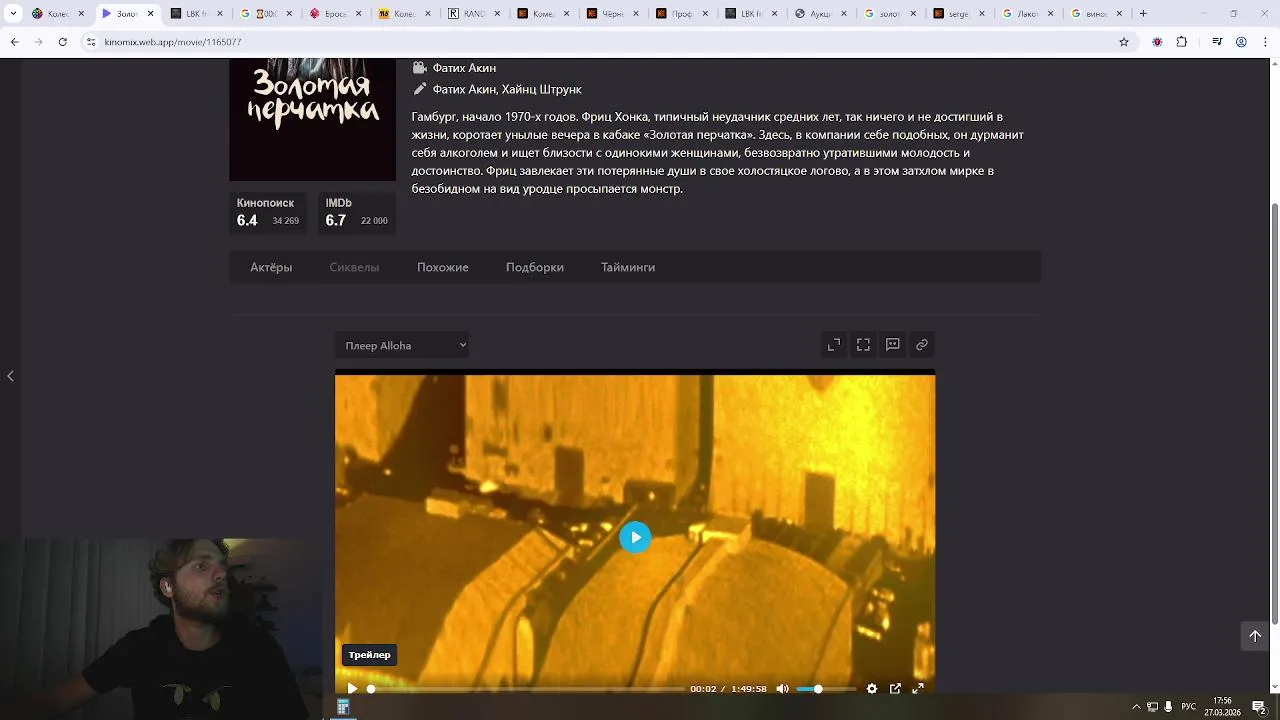The image size is (1280, 720).
Task: Open the Кинопоиск 6.4 rating box
Action: click(x=268, y=212)
